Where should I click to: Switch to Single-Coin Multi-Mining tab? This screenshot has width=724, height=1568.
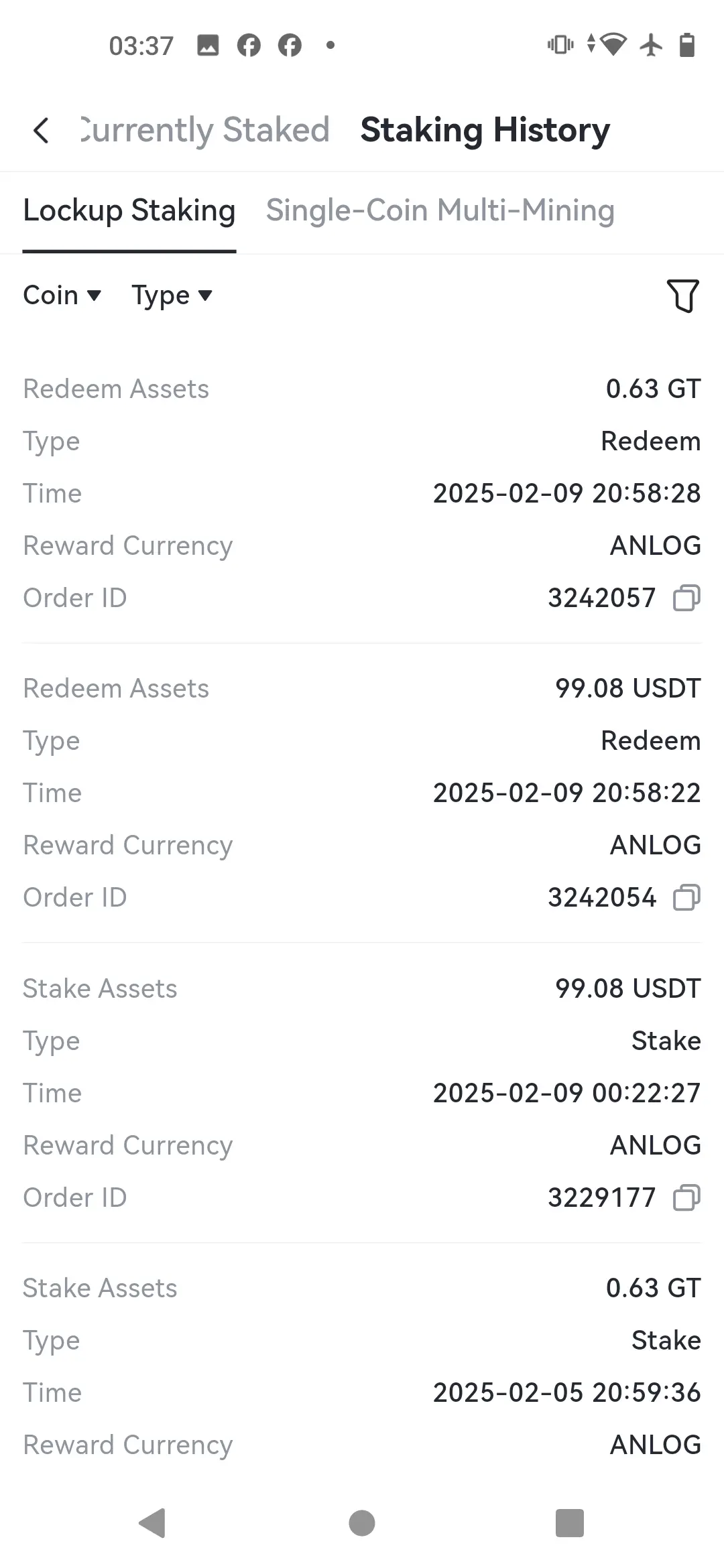pos(440,210)
